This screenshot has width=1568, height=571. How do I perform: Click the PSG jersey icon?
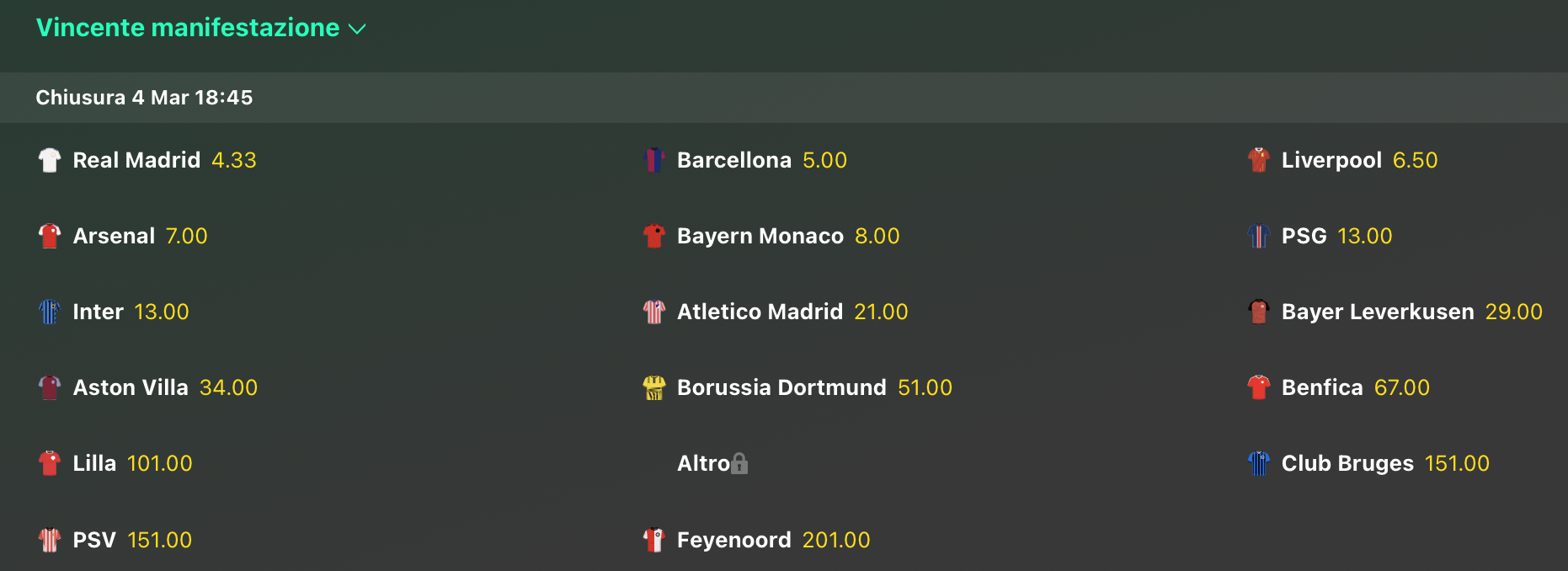tap(1259, 236)
